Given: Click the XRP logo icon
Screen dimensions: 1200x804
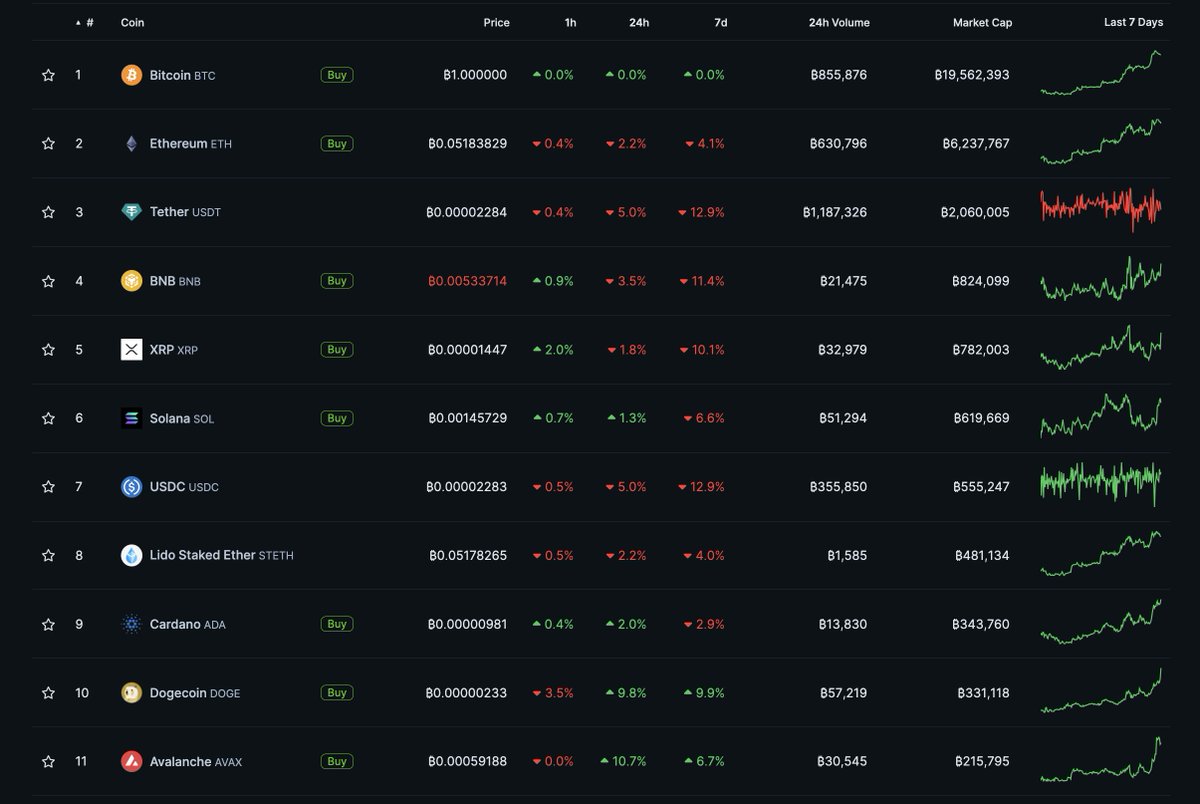Looking at the screenshot, I should click(131, 350).
